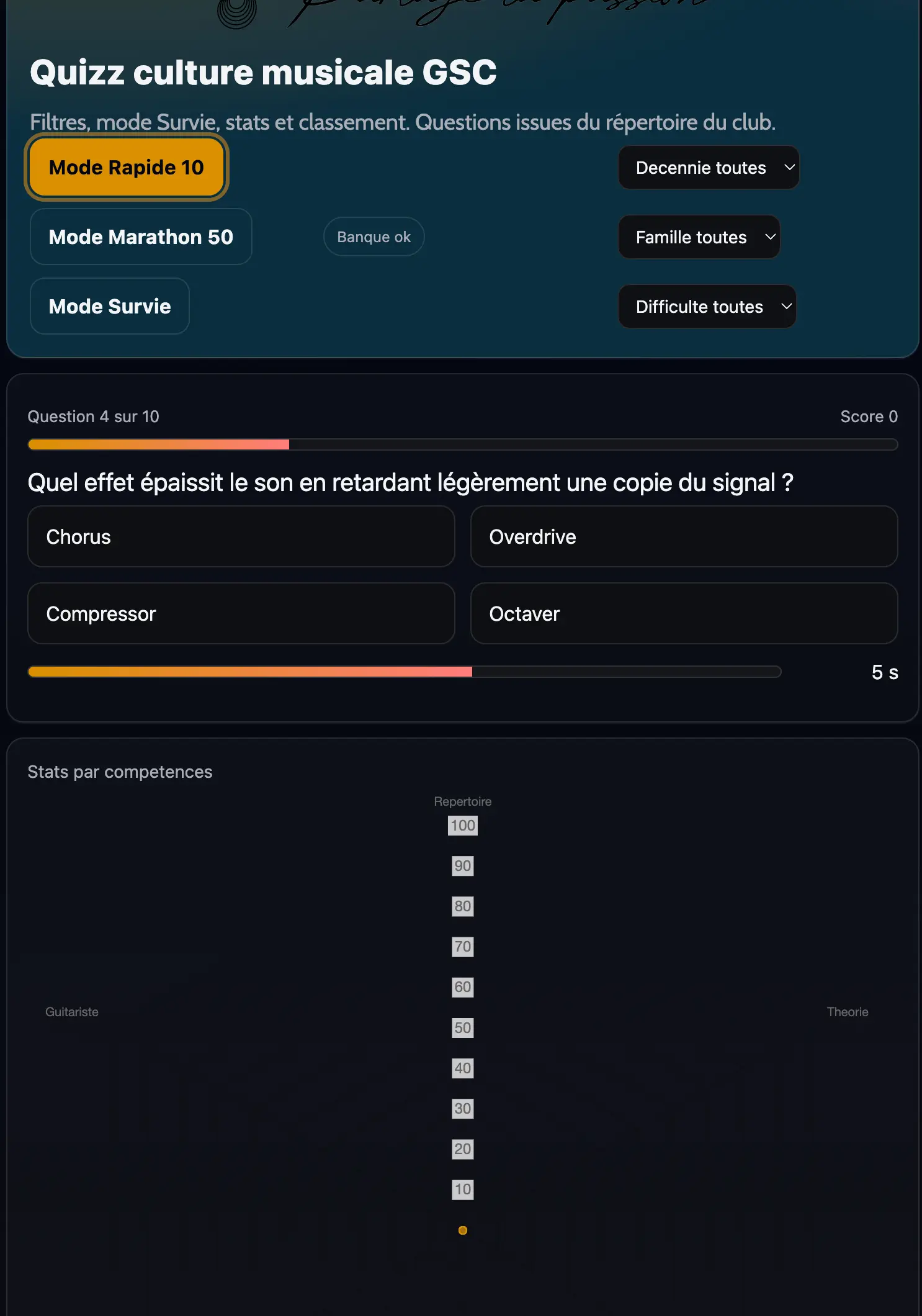Click the Theorie axis label

847,1012
